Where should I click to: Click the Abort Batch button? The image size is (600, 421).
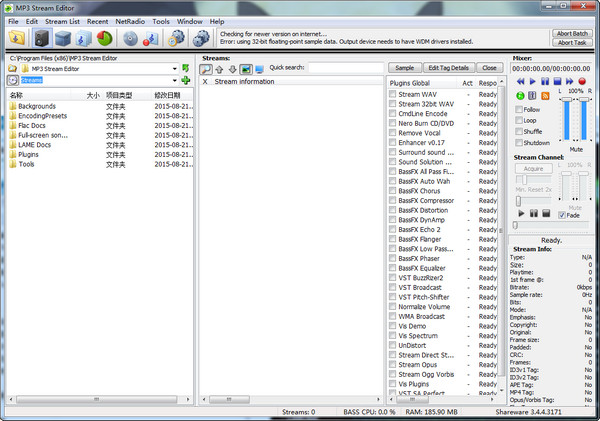pos(571,33)
